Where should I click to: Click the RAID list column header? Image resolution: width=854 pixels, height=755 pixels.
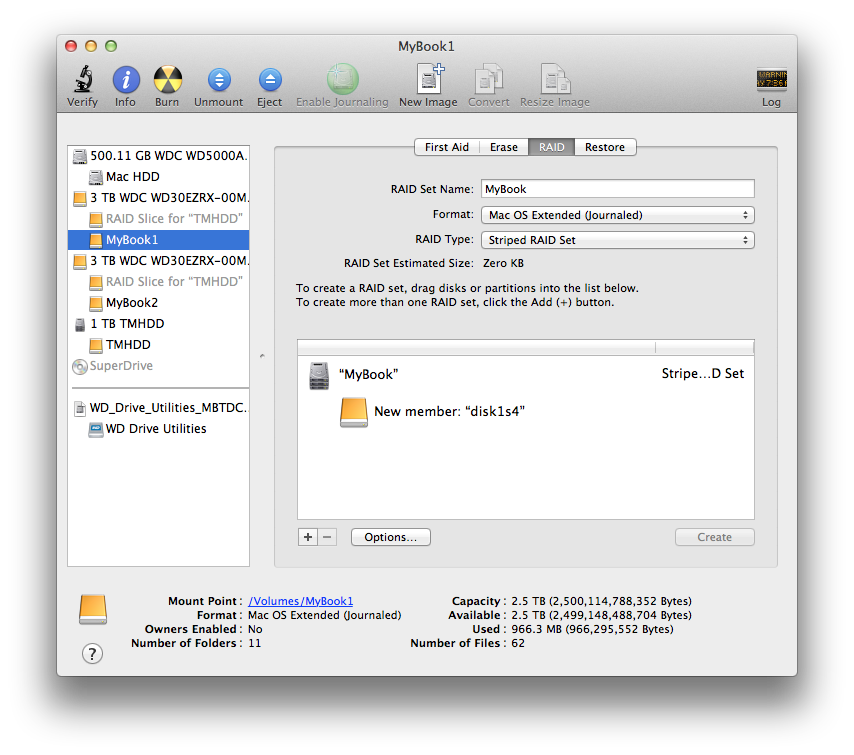click(x=526, y=347)
